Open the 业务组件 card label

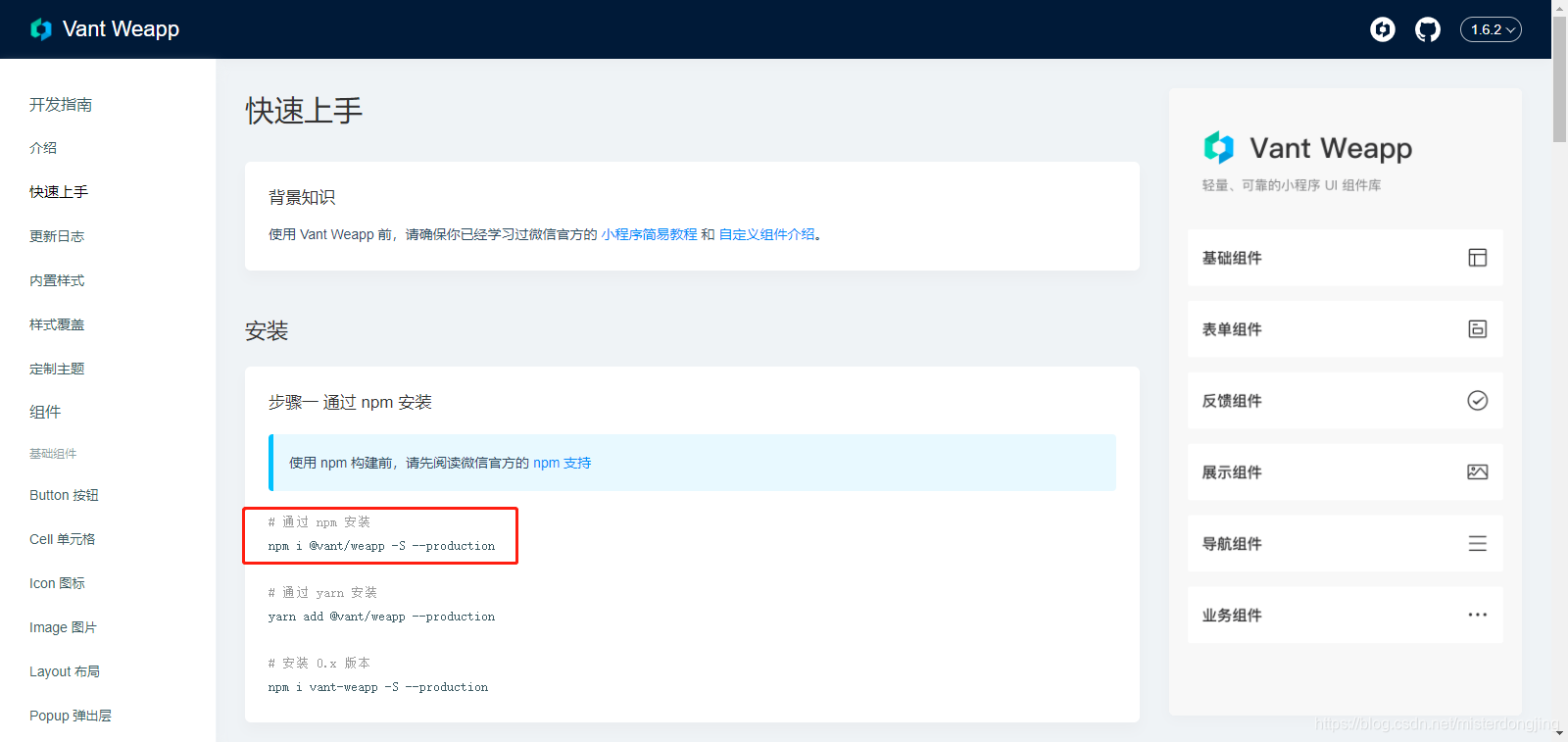click(1232, 616)
